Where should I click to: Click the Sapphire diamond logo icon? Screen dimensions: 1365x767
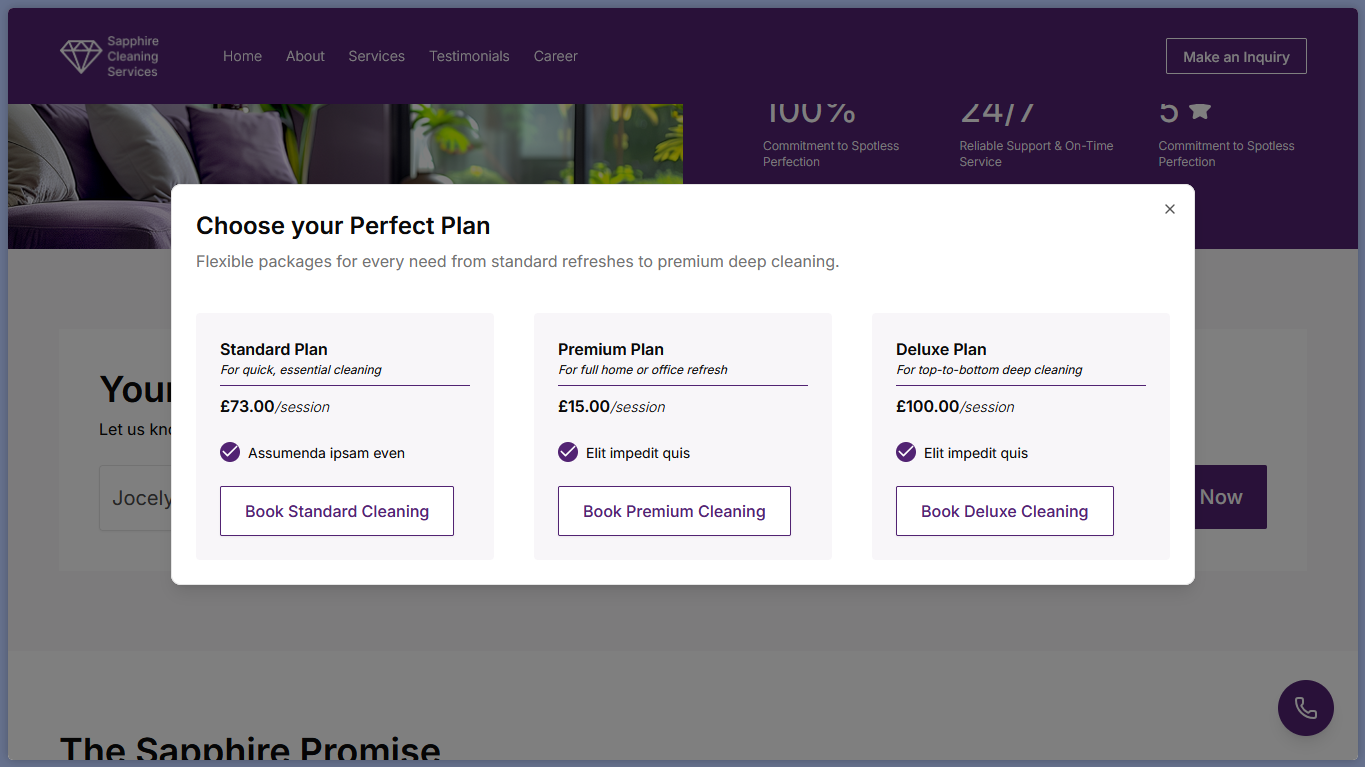click(x=81, y=57)
